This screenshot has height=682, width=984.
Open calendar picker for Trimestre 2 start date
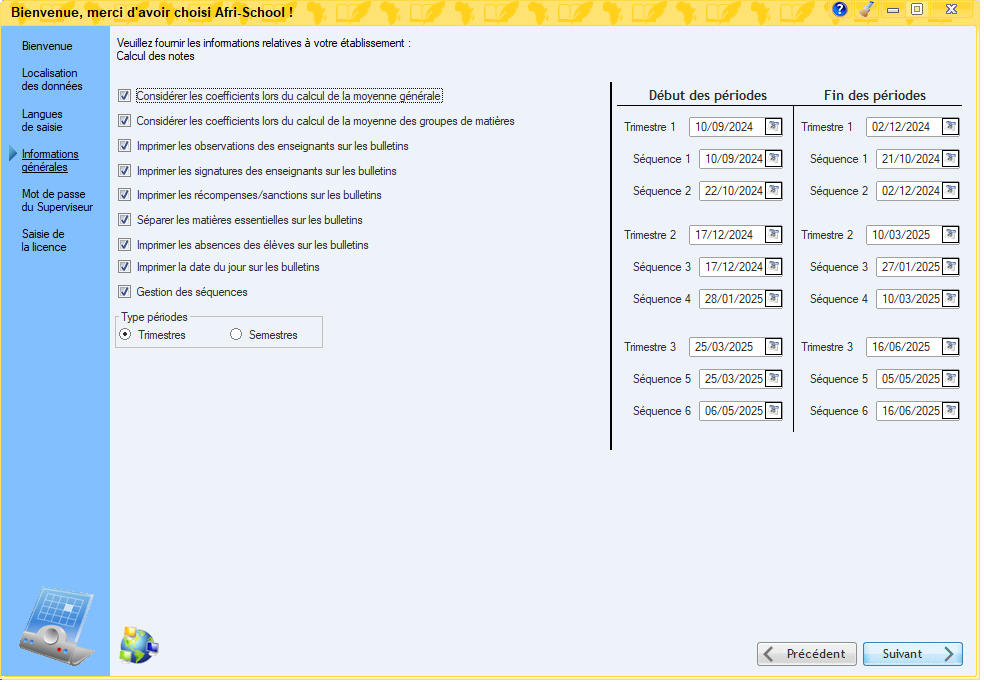(776, 235)
